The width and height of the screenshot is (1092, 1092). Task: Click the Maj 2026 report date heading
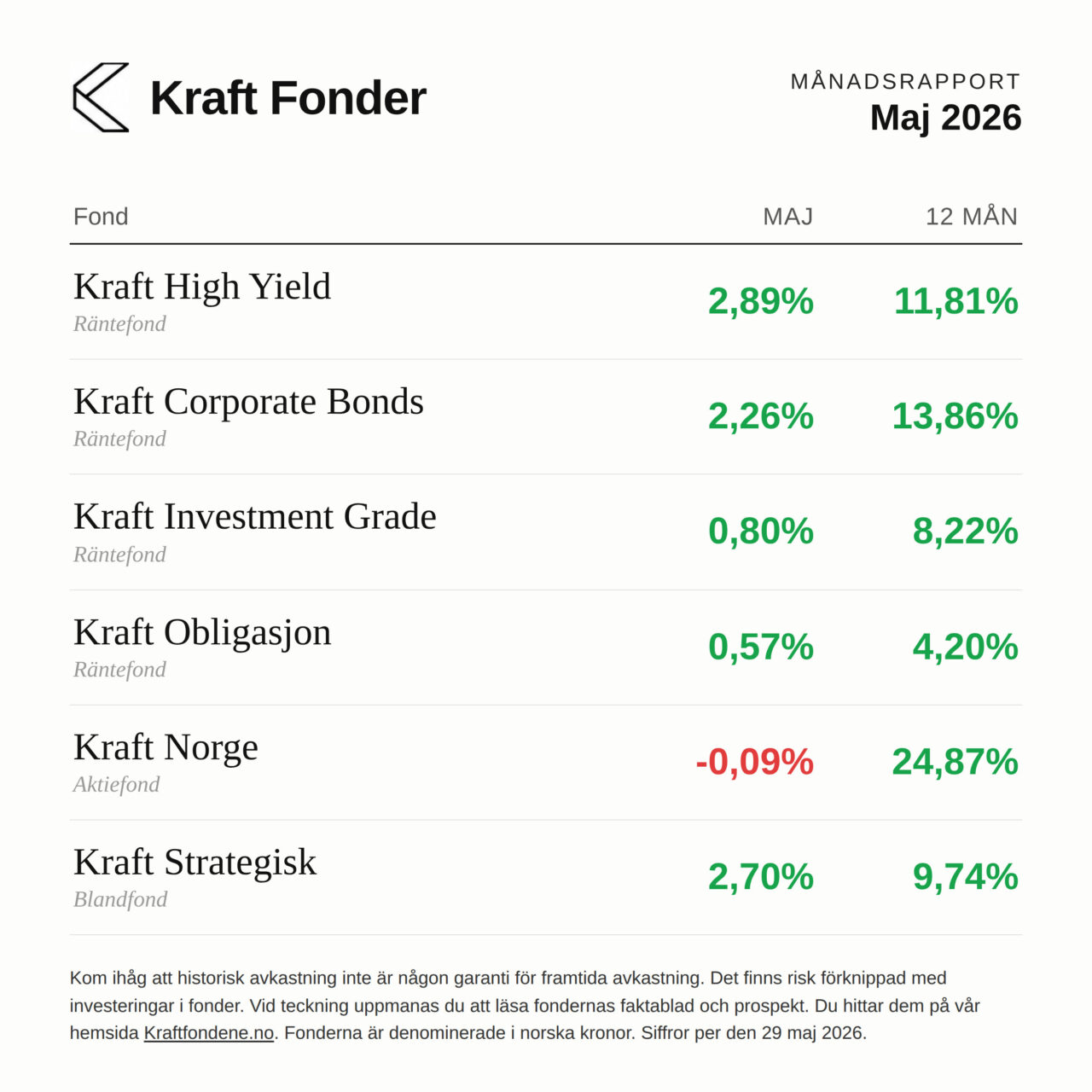945,118
